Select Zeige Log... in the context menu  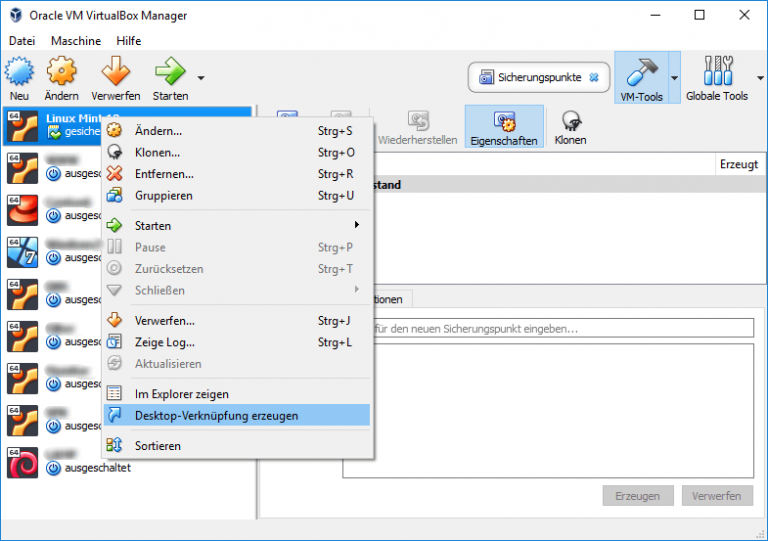(238, 342)
